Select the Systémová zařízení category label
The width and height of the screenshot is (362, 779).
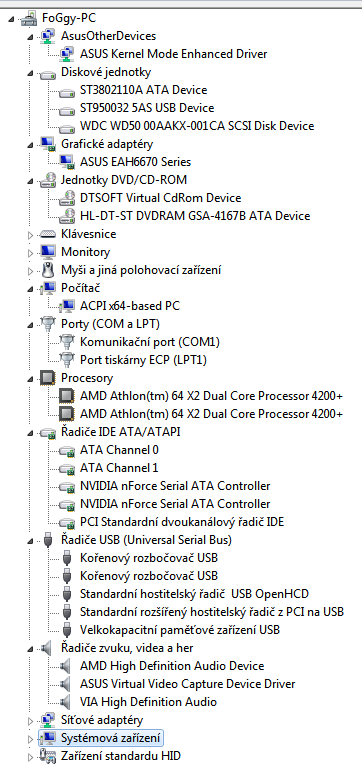[x=111, y=738]
